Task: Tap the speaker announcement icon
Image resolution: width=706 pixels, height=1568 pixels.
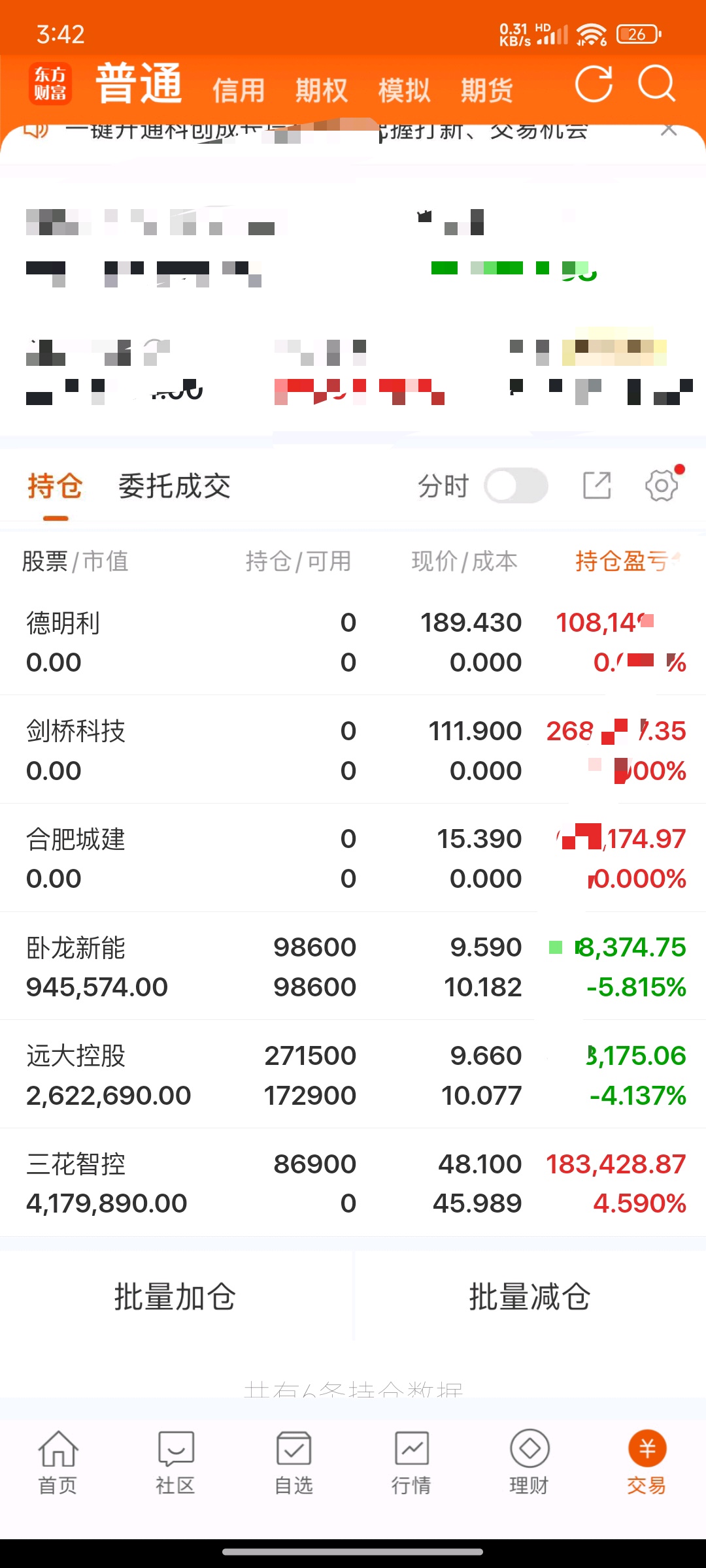Action: pos(36,129)
